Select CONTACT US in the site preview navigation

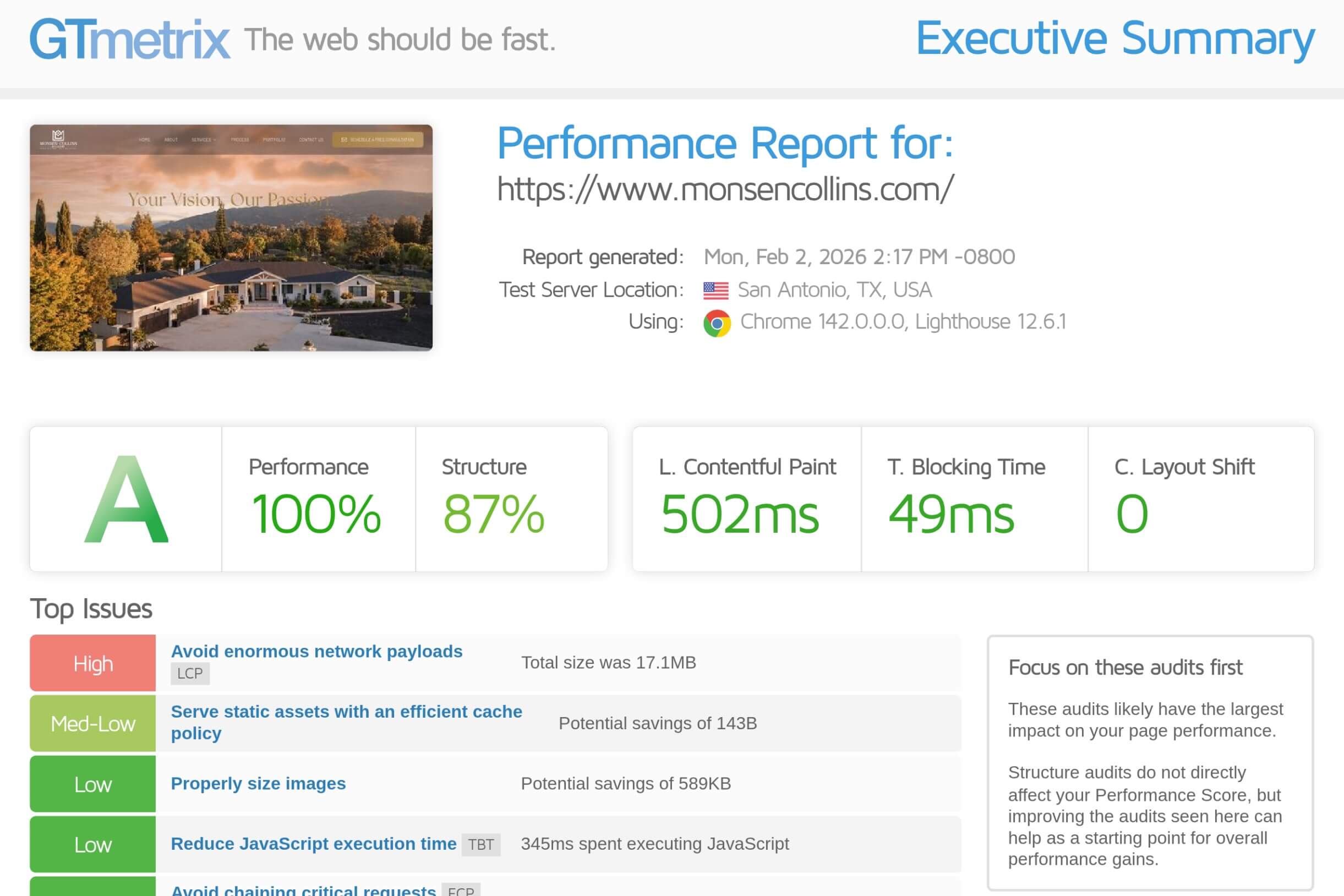[x=312, y=139]
